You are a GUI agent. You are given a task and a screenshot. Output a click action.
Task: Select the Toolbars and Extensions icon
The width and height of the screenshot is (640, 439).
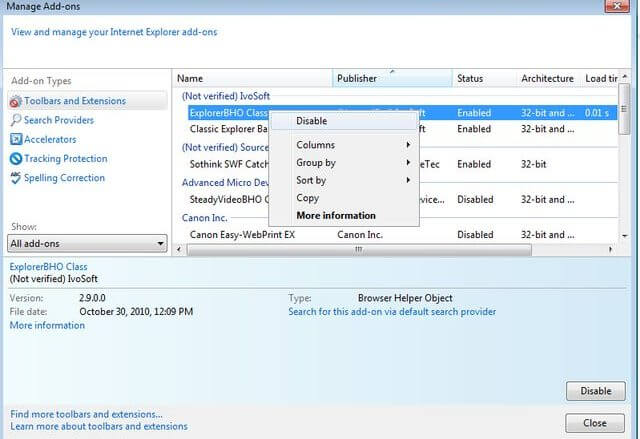pyautogui.click(x=15, y=101)
